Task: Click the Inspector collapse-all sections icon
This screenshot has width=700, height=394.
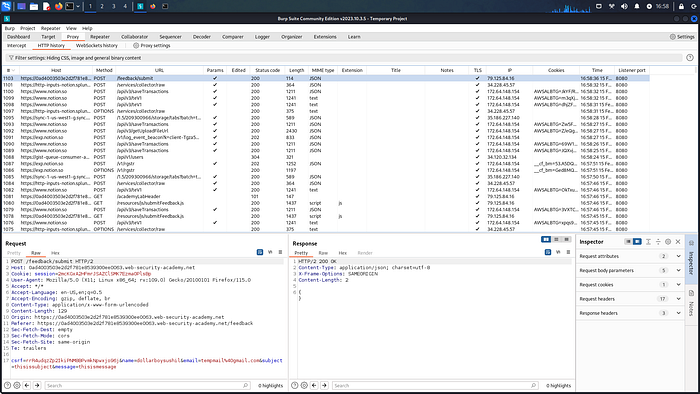Action: [658, 241]
